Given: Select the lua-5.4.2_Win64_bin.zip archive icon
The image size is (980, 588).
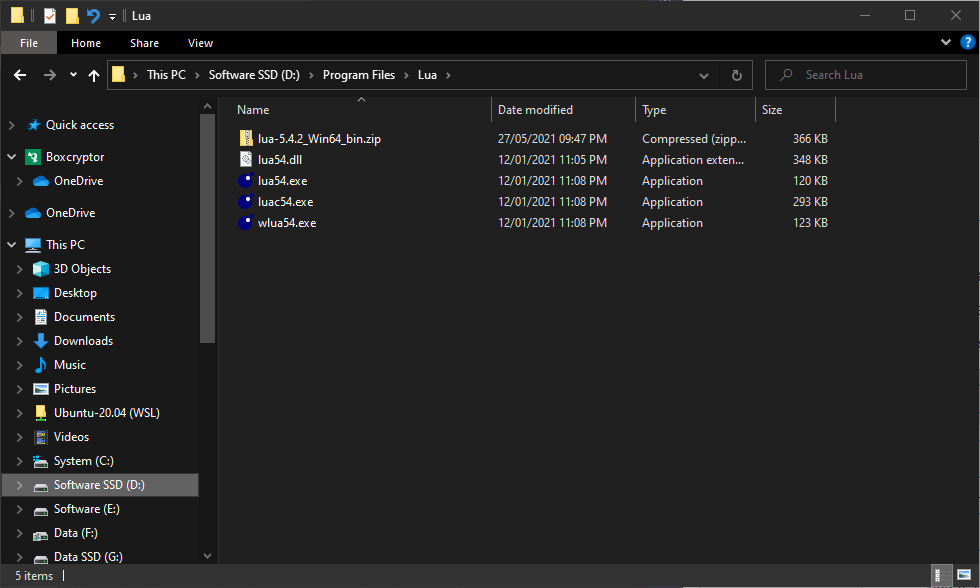Looking at the screenshot, I should [246, 139].
